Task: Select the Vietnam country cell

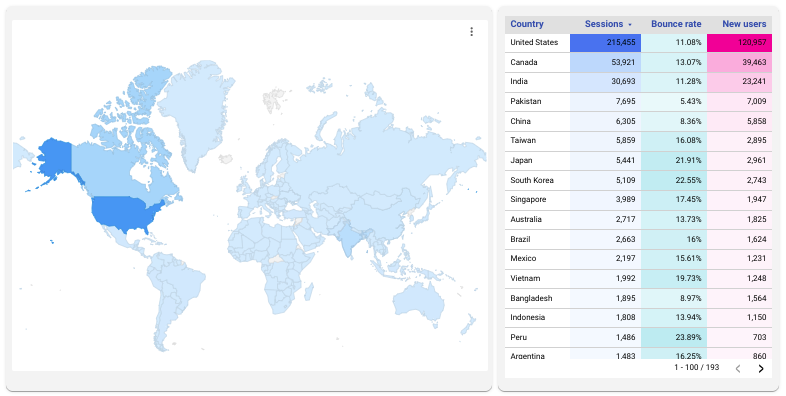Action: click(537, 278)
